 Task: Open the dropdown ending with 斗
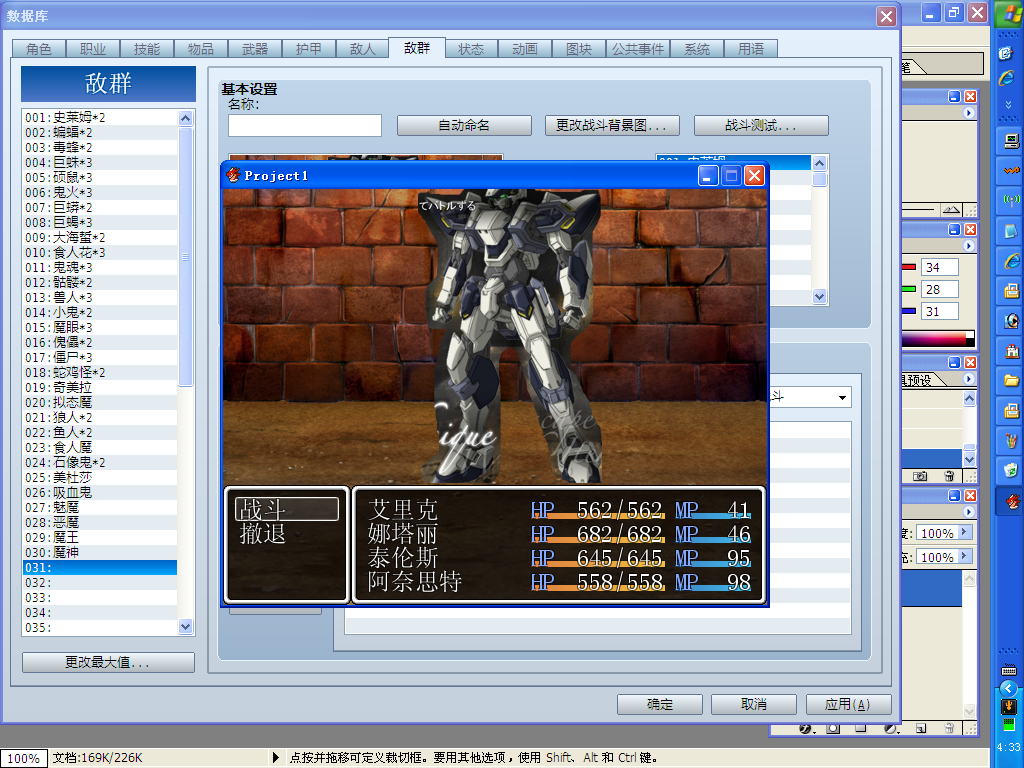tap(810, 397)
